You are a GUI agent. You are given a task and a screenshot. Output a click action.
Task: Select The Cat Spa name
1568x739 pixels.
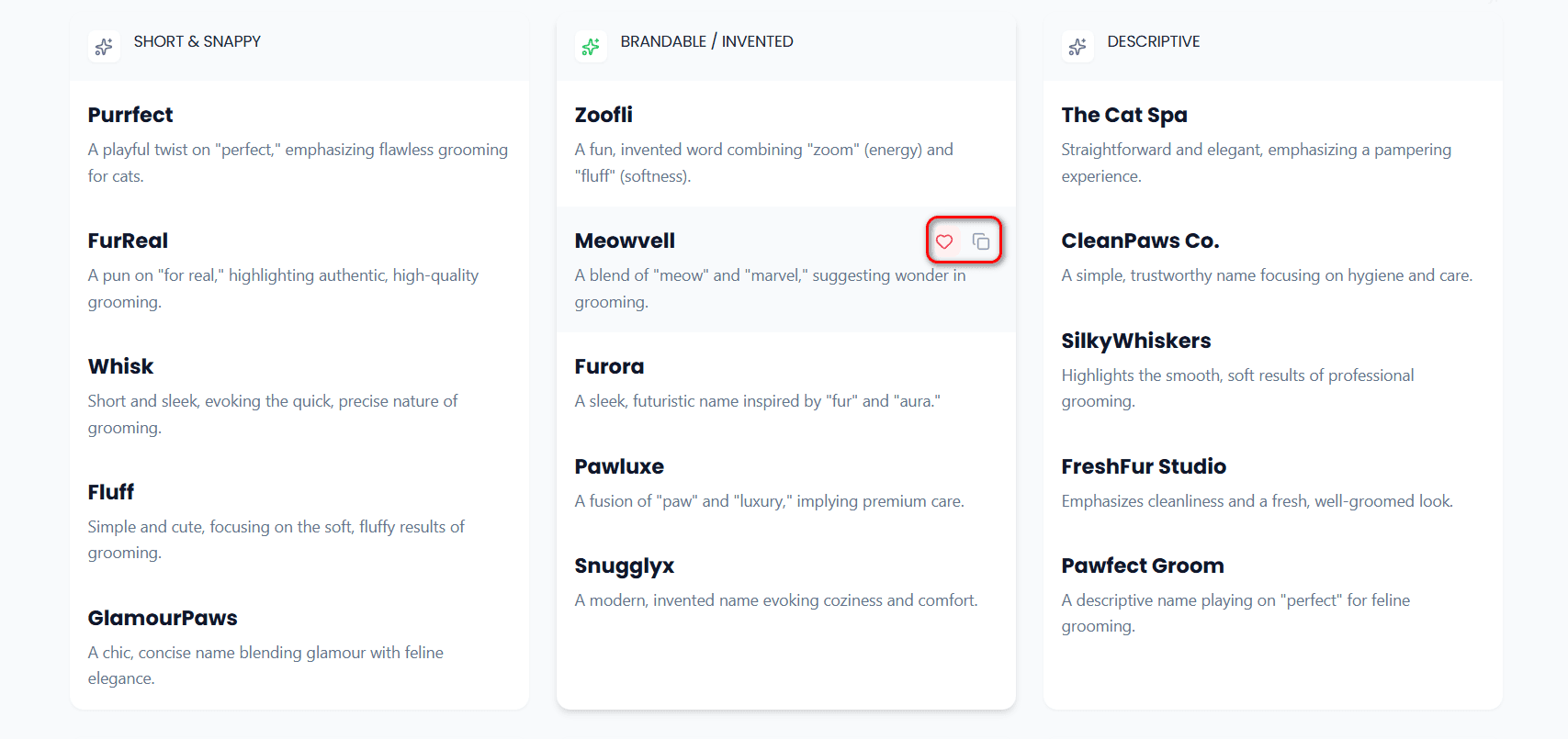click(1124, 116)
